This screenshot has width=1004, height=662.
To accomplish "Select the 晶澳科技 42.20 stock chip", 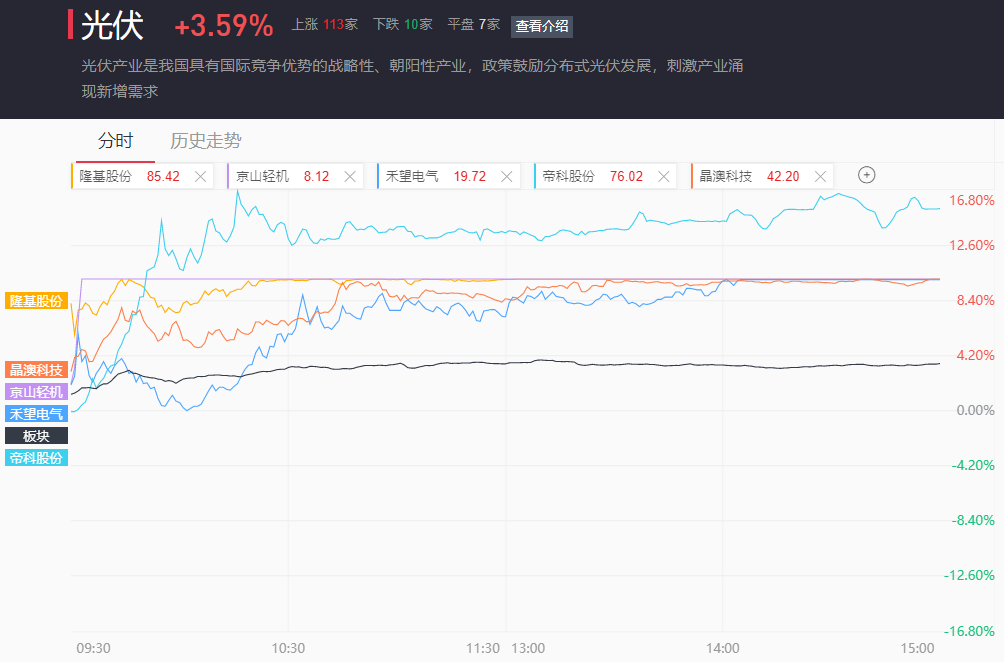I will click(x=762, y=177).
